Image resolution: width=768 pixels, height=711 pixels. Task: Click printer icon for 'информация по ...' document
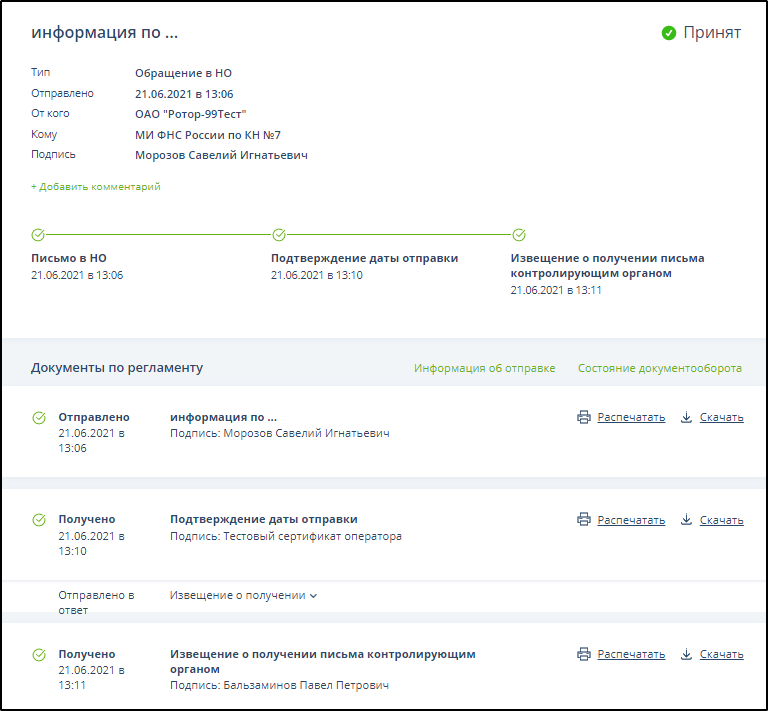[x=584, y=418]
